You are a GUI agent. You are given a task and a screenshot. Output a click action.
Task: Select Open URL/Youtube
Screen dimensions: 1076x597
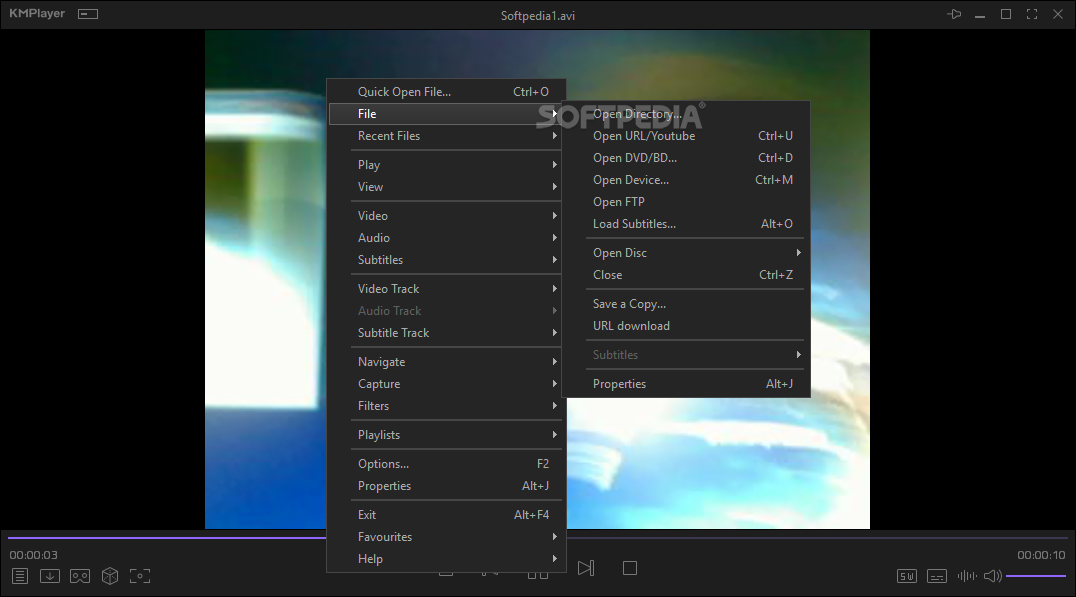coord(686,136)
